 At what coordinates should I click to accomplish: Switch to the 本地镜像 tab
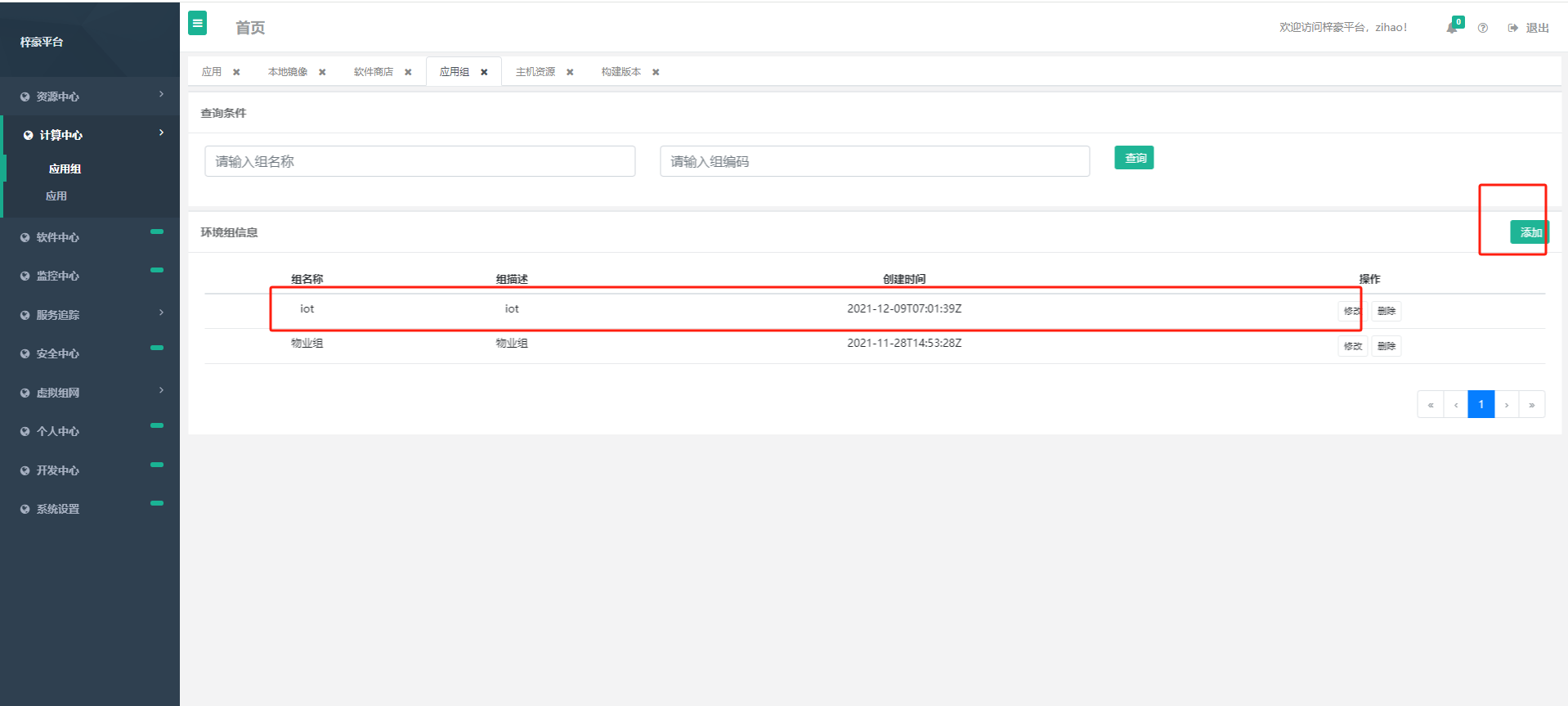[288, 72]
